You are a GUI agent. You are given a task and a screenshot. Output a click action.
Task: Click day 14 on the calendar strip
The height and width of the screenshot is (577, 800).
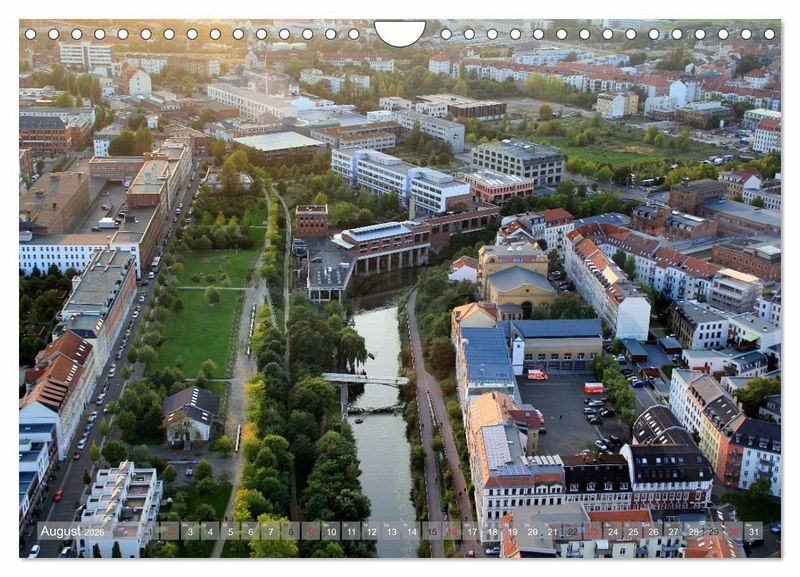click(413, 532)
